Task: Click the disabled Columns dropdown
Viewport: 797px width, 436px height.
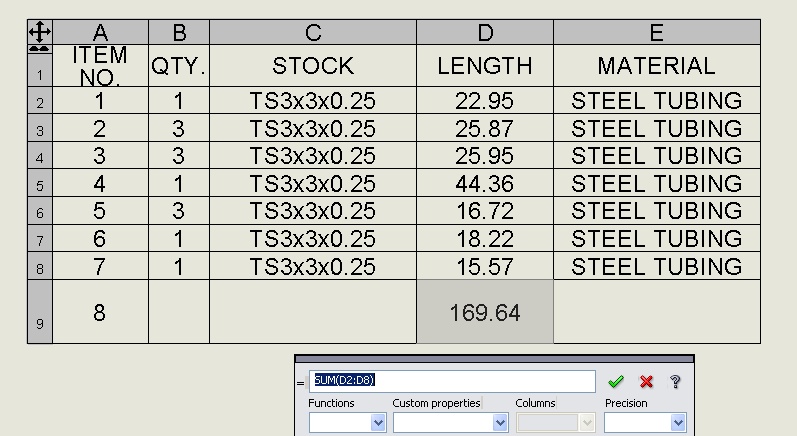Action: (x=556, y=422)
